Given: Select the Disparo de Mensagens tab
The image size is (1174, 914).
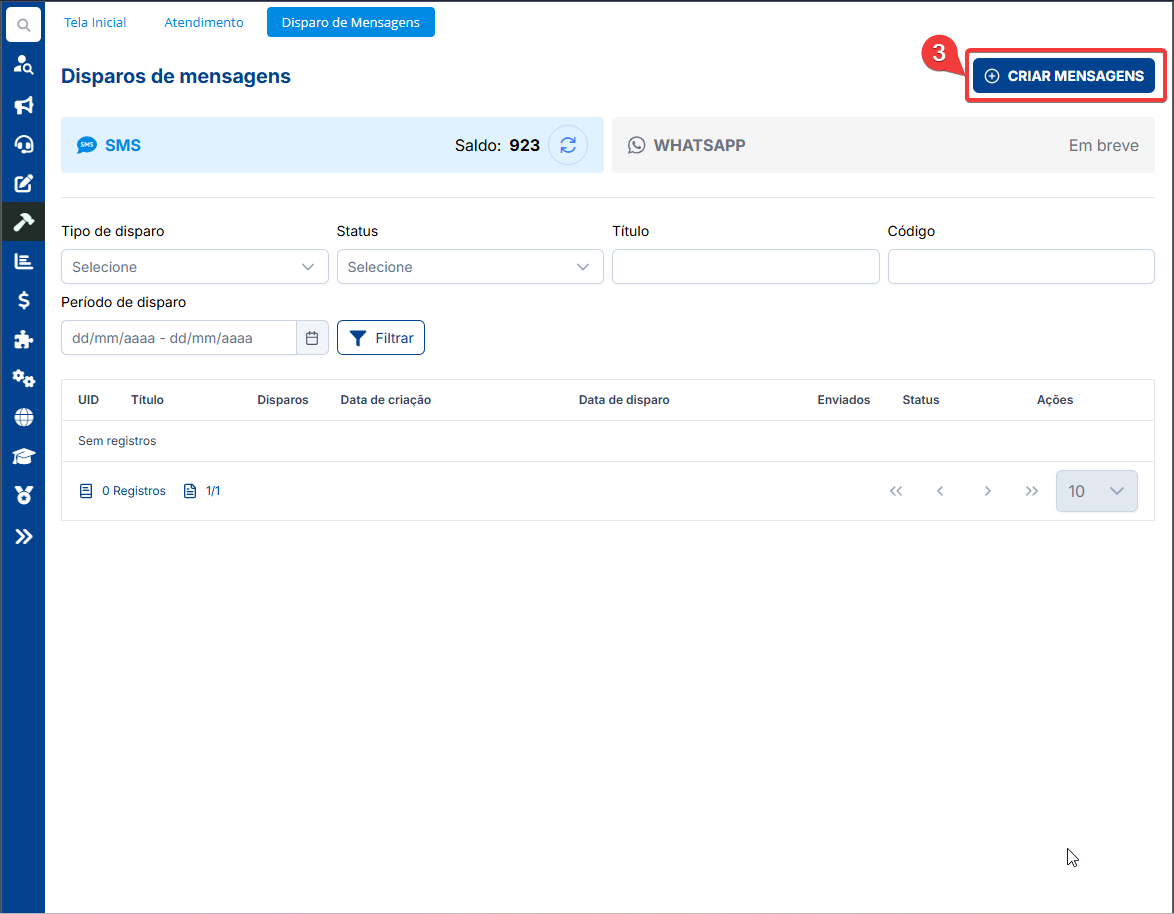Looking at the screenshot, I should pos(350,22).
